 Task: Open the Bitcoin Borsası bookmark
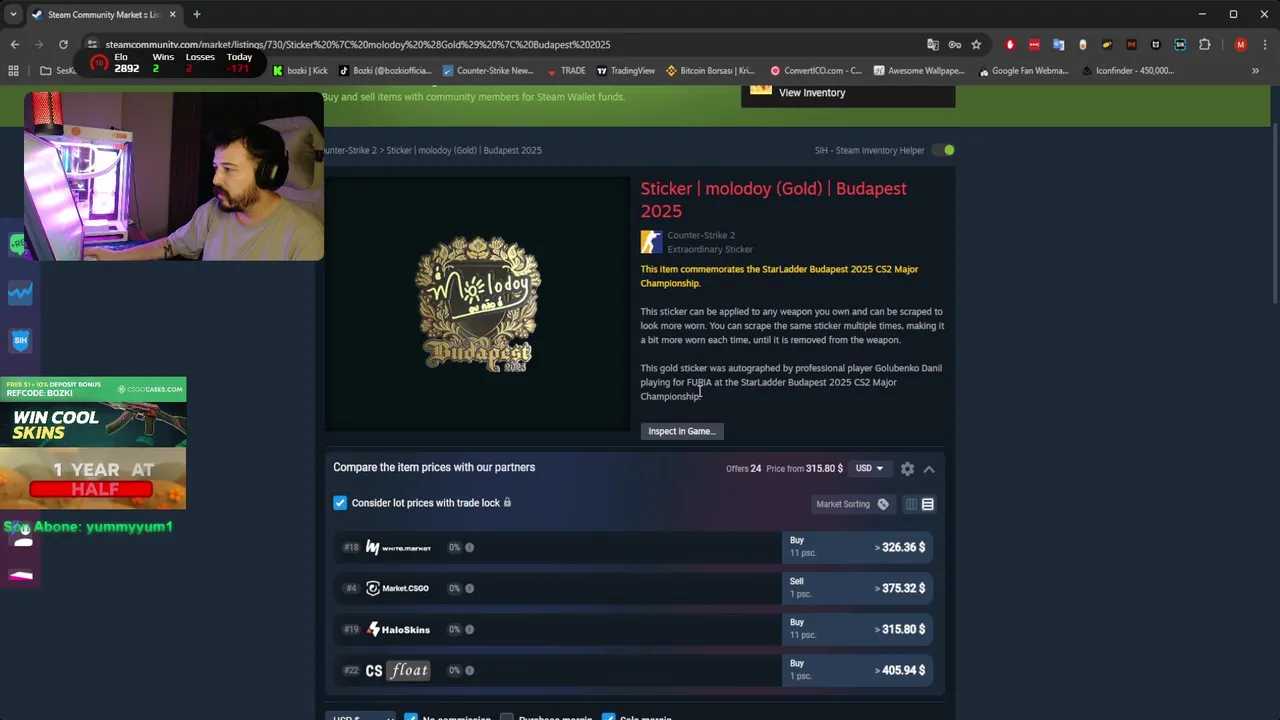[x=710, y=71]
